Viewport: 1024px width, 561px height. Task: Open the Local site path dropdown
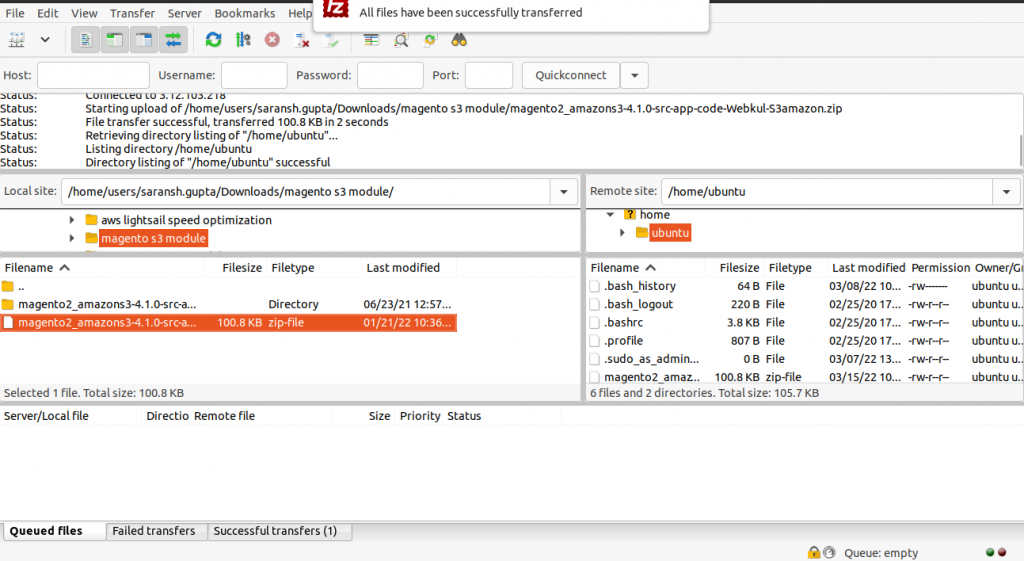[564, 192]
